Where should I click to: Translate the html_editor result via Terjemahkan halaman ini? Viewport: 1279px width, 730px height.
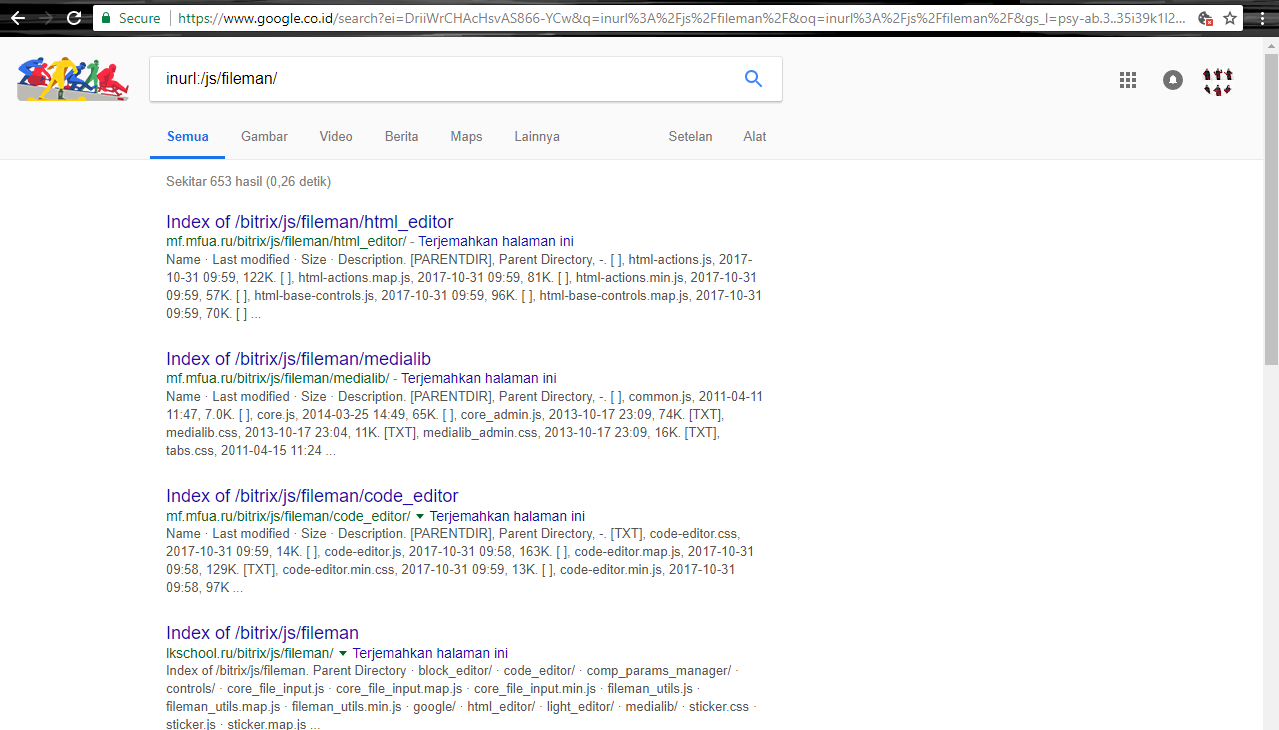(496, 241)
